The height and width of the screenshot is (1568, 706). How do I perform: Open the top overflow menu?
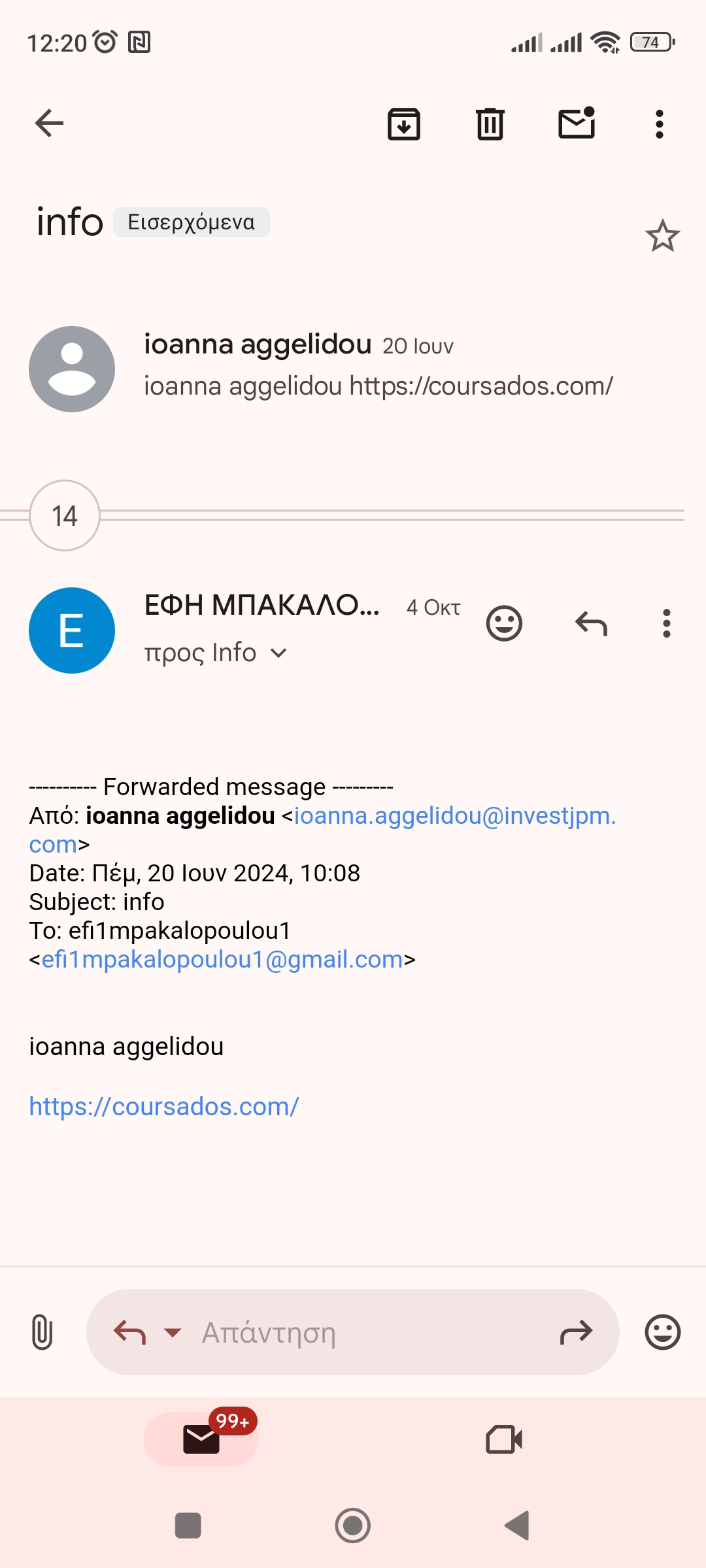coord(660,123)
